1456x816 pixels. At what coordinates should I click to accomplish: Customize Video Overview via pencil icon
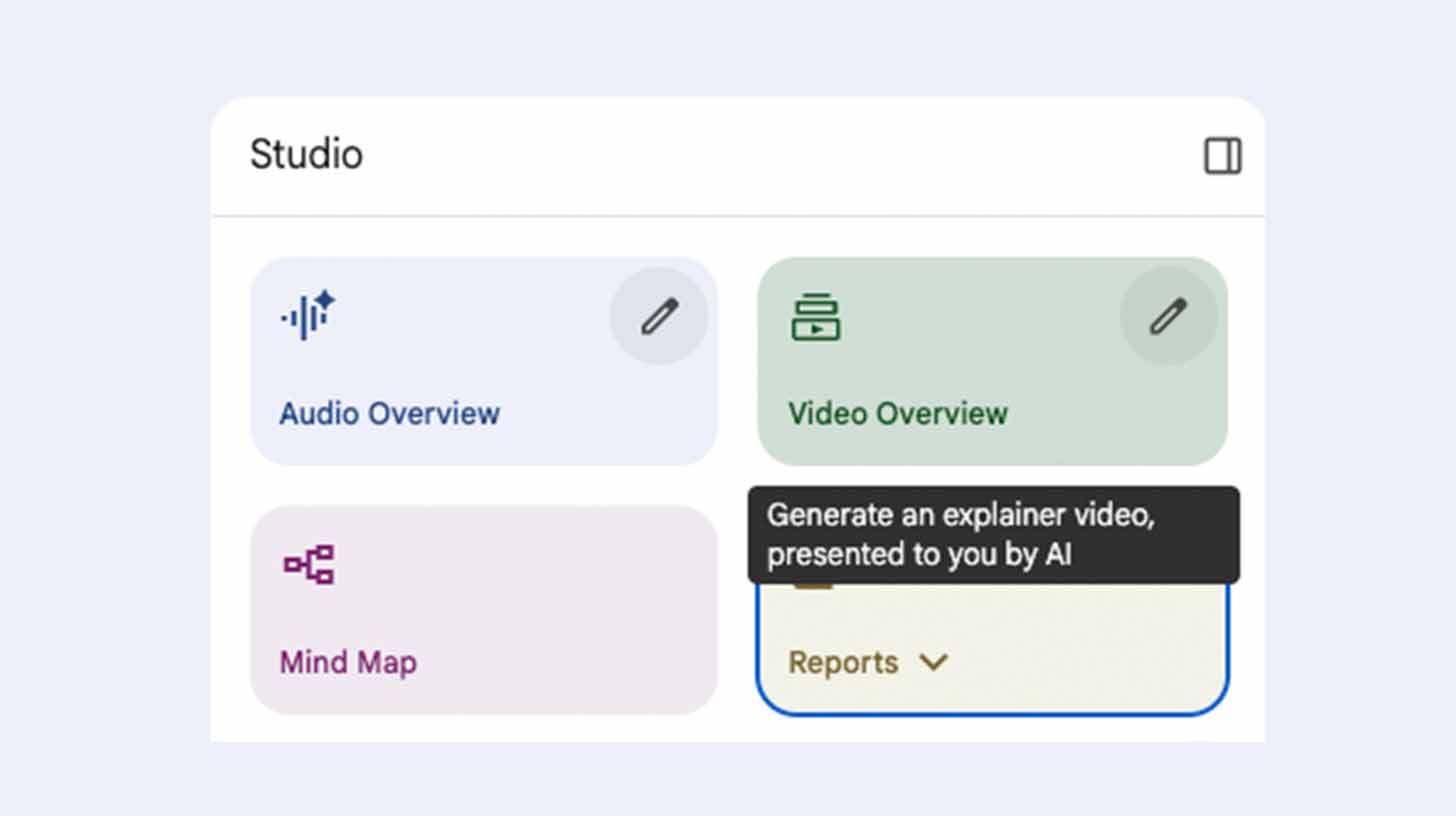pos(1168,316)
